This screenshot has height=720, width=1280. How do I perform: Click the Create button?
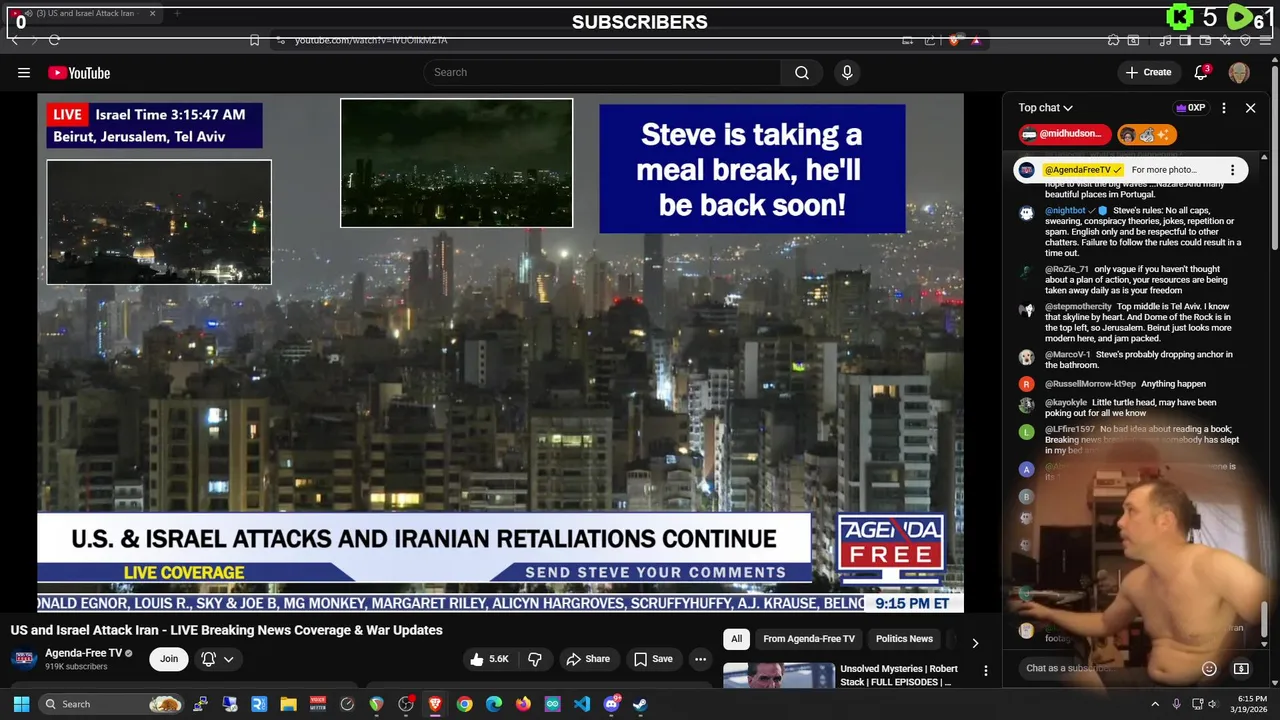point(1148,72)
